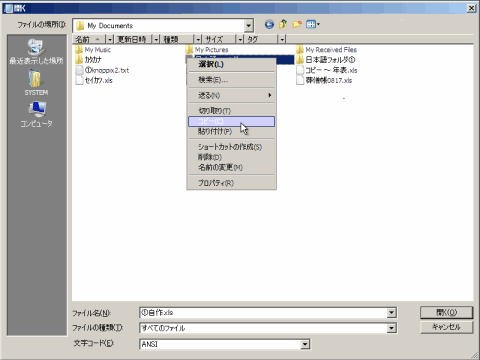Click the キャンセル button
The width and height of the screenshot is (480, 360).
click(x=446, y=327)
